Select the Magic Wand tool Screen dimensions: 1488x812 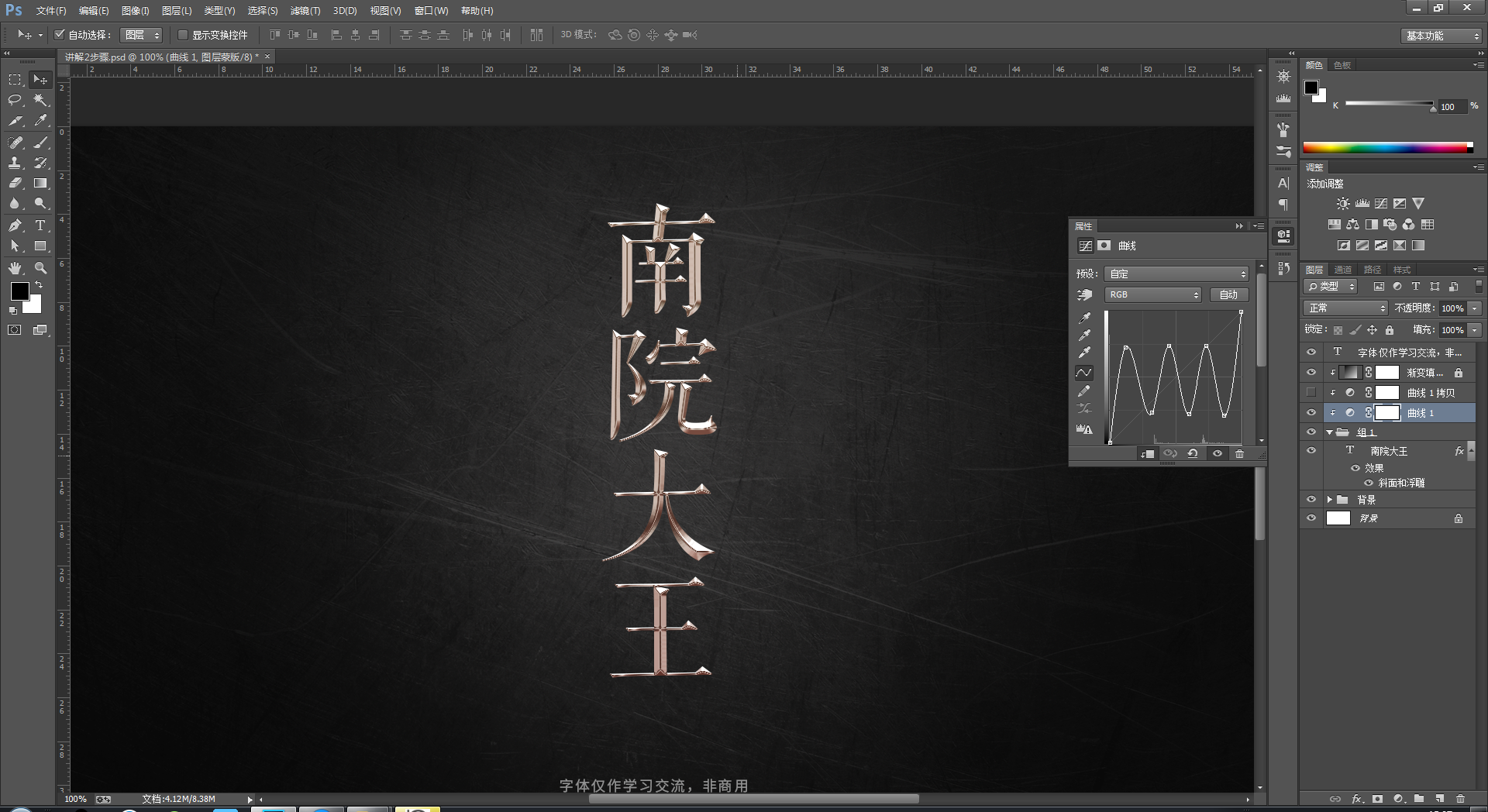[x=40, y=100]
